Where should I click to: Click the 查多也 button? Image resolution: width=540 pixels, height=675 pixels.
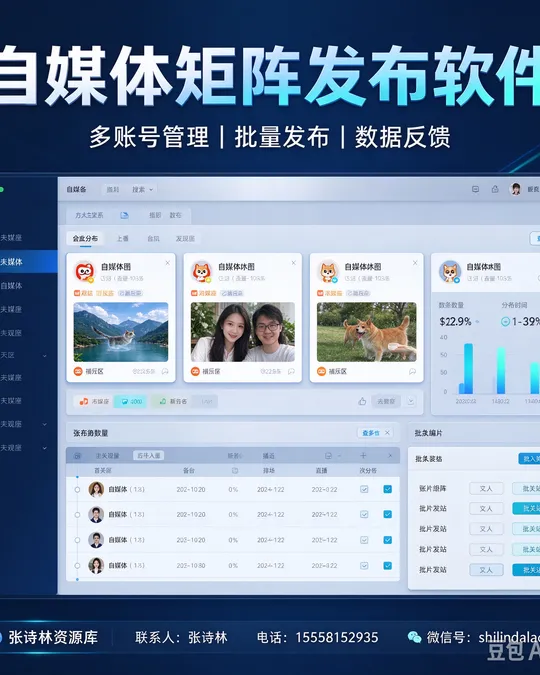[370, 433]
